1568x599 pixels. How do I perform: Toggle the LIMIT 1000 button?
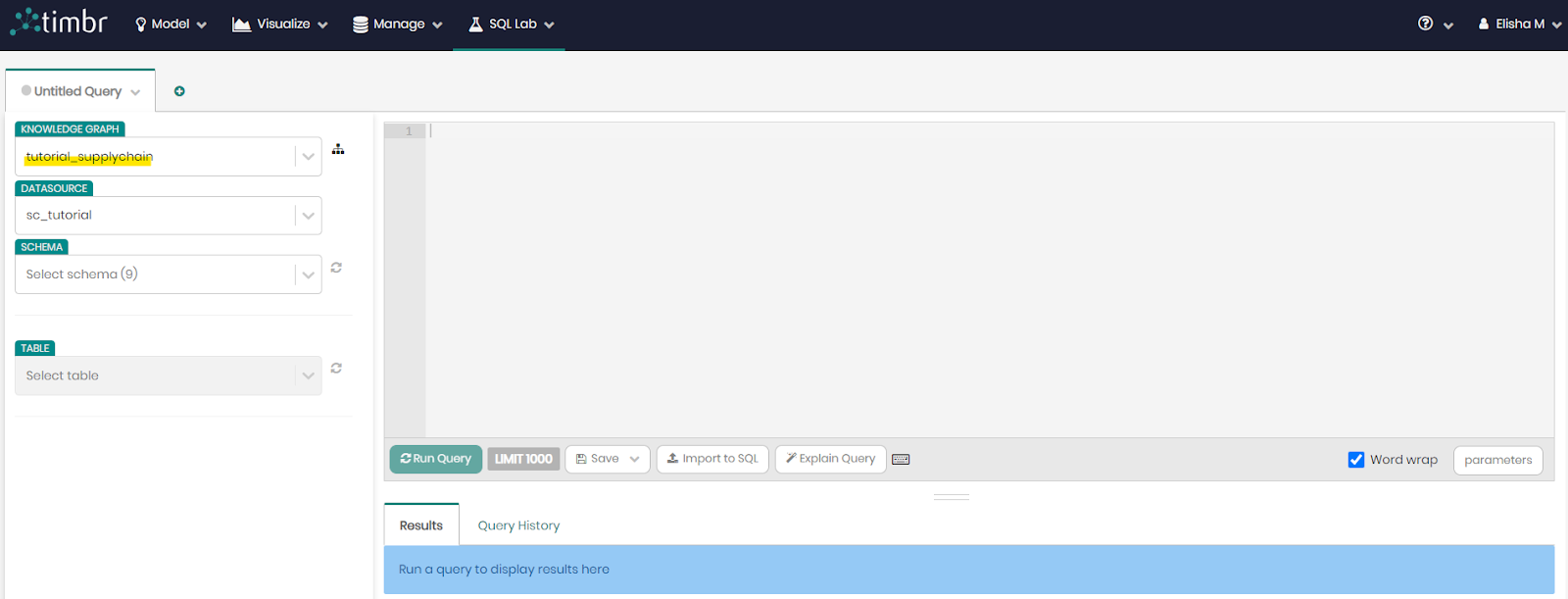523,459
